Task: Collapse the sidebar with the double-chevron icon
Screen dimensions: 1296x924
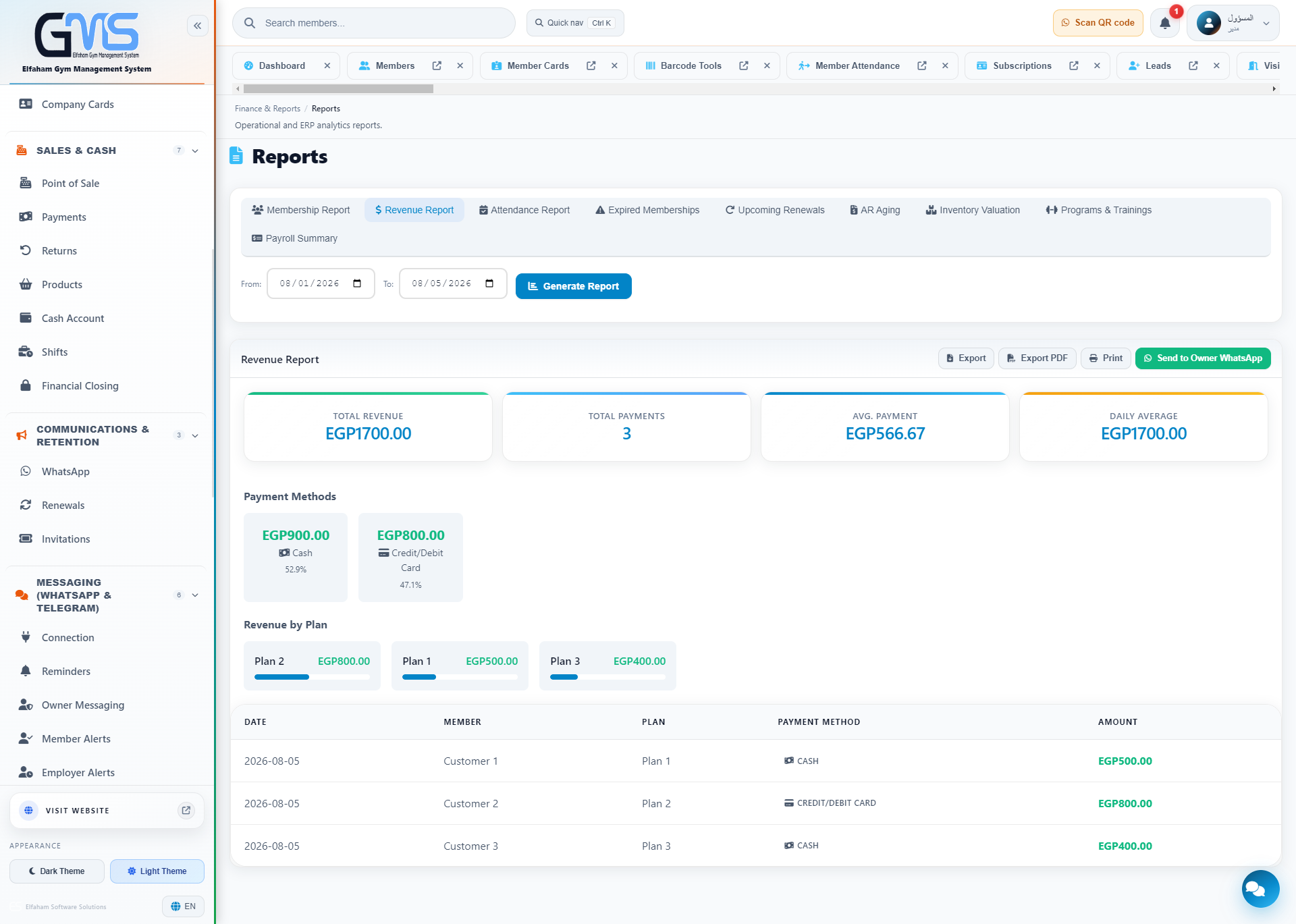Action: tap(197, 26)
